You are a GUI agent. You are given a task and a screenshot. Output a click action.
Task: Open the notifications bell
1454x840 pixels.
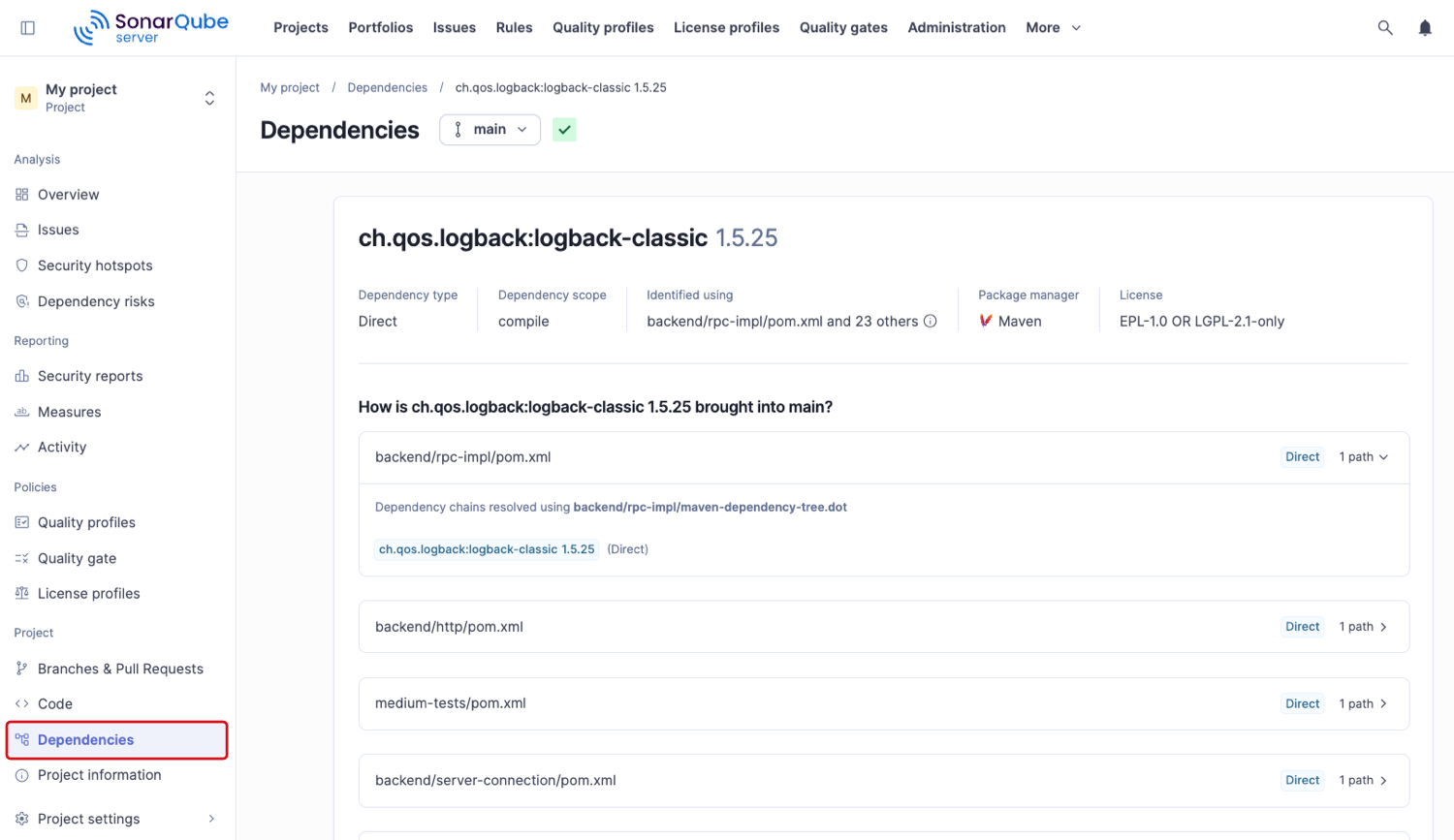1425,28
